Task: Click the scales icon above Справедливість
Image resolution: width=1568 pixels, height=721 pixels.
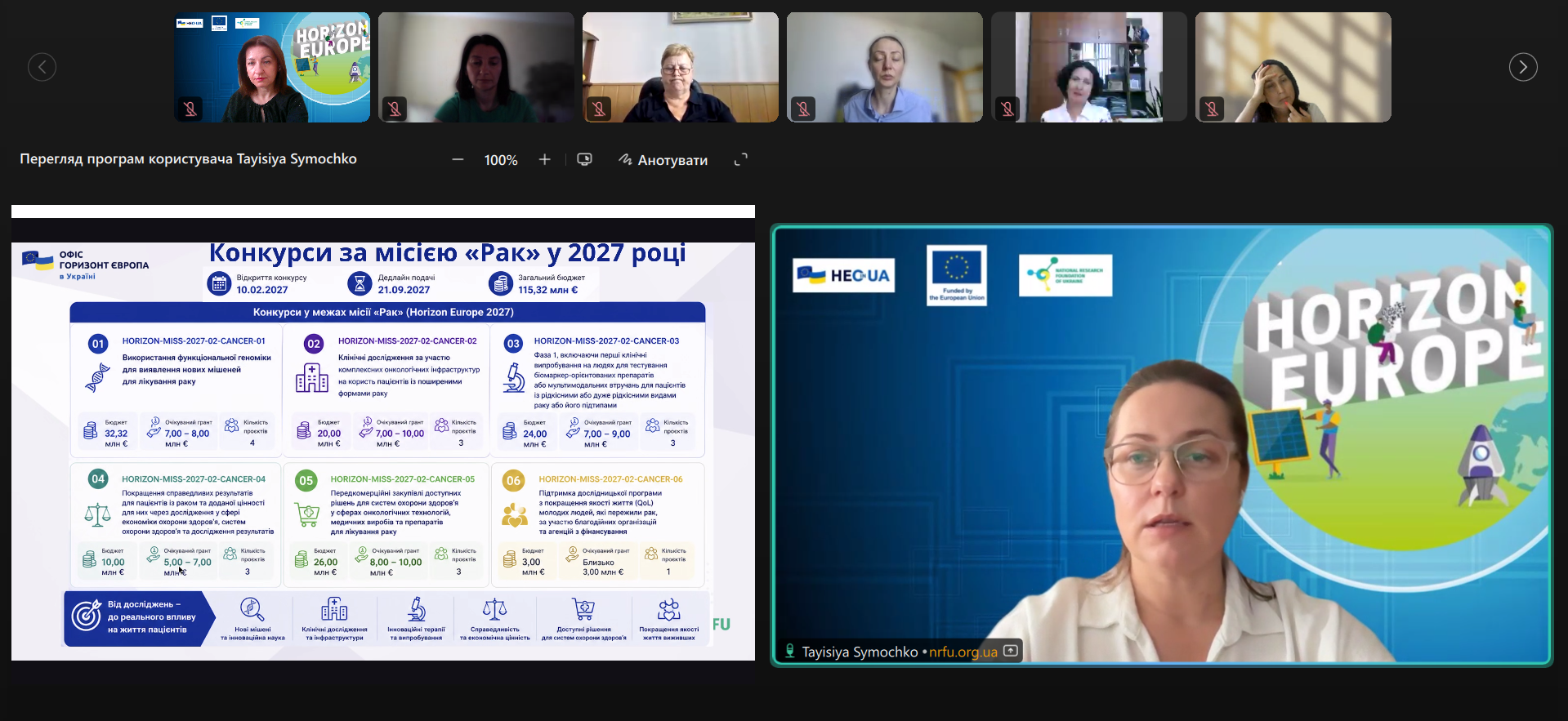Action: pyautogui.click(x=494, y=609)
